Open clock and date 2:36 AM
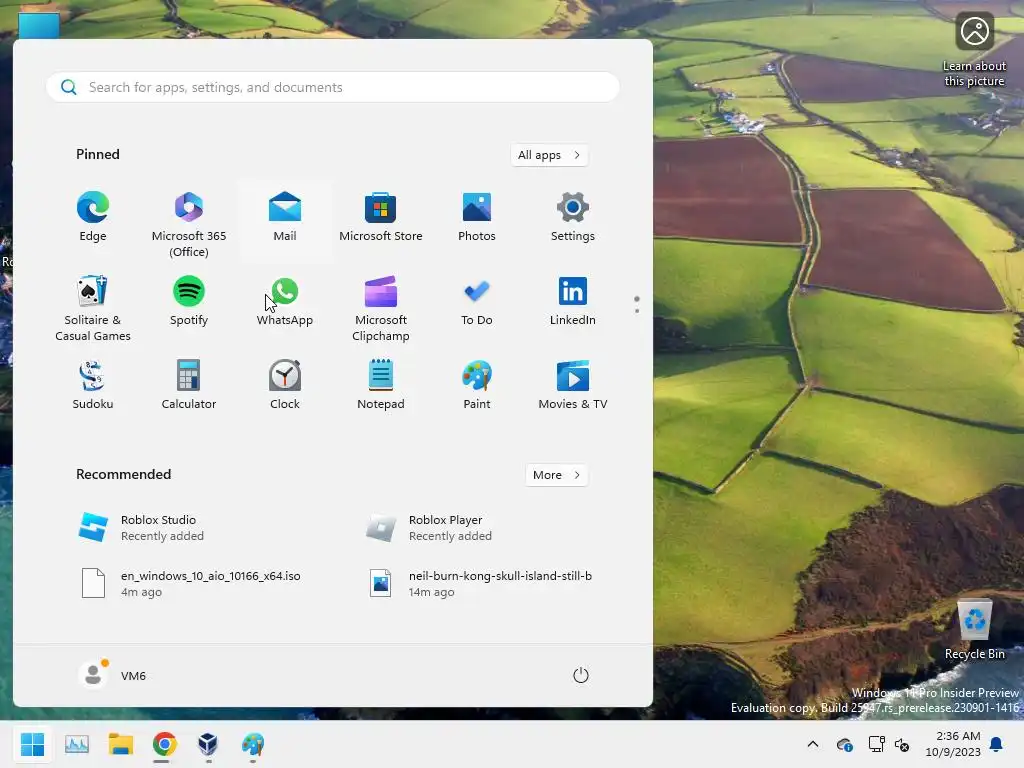1024x768 pixels. pos(953,744)
